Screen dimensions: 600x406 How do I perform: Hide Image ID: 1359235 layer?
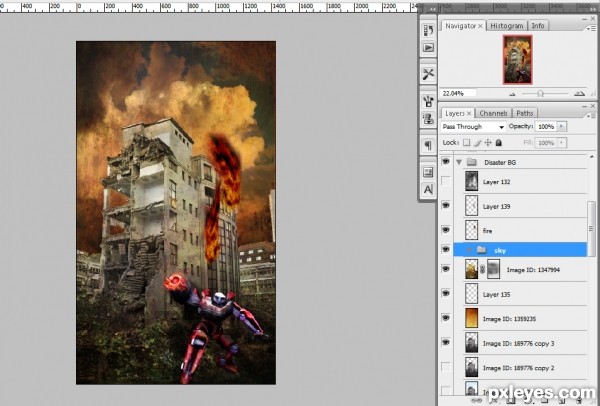[446, 318]
